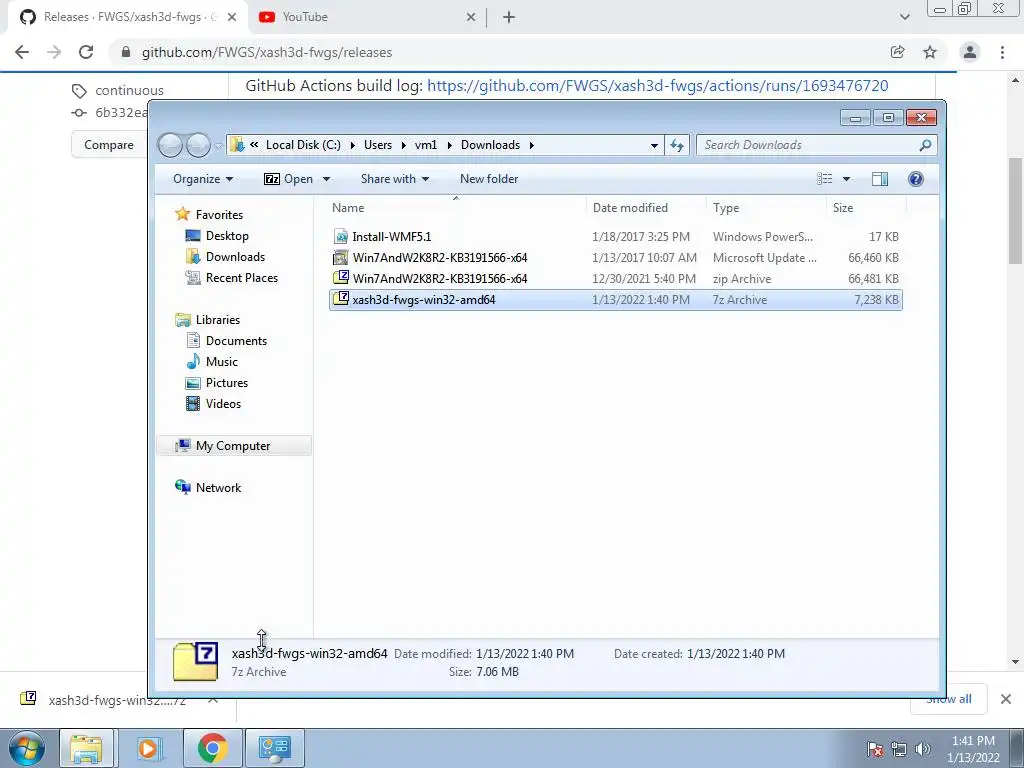Sort by Date modified column header

pos(646,208)
